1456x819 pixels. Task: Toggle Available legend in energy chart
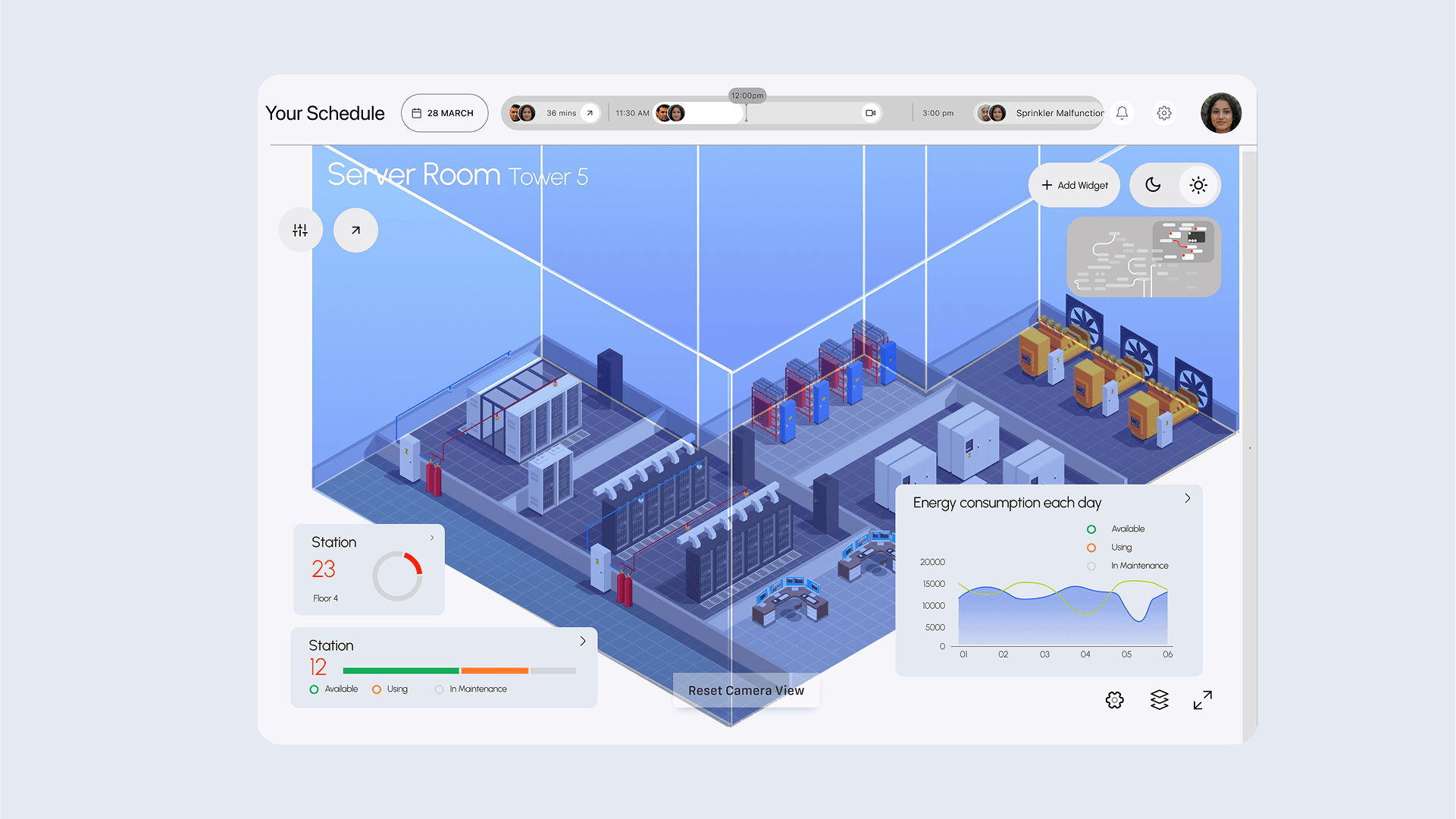click(x=1091, y=529)
